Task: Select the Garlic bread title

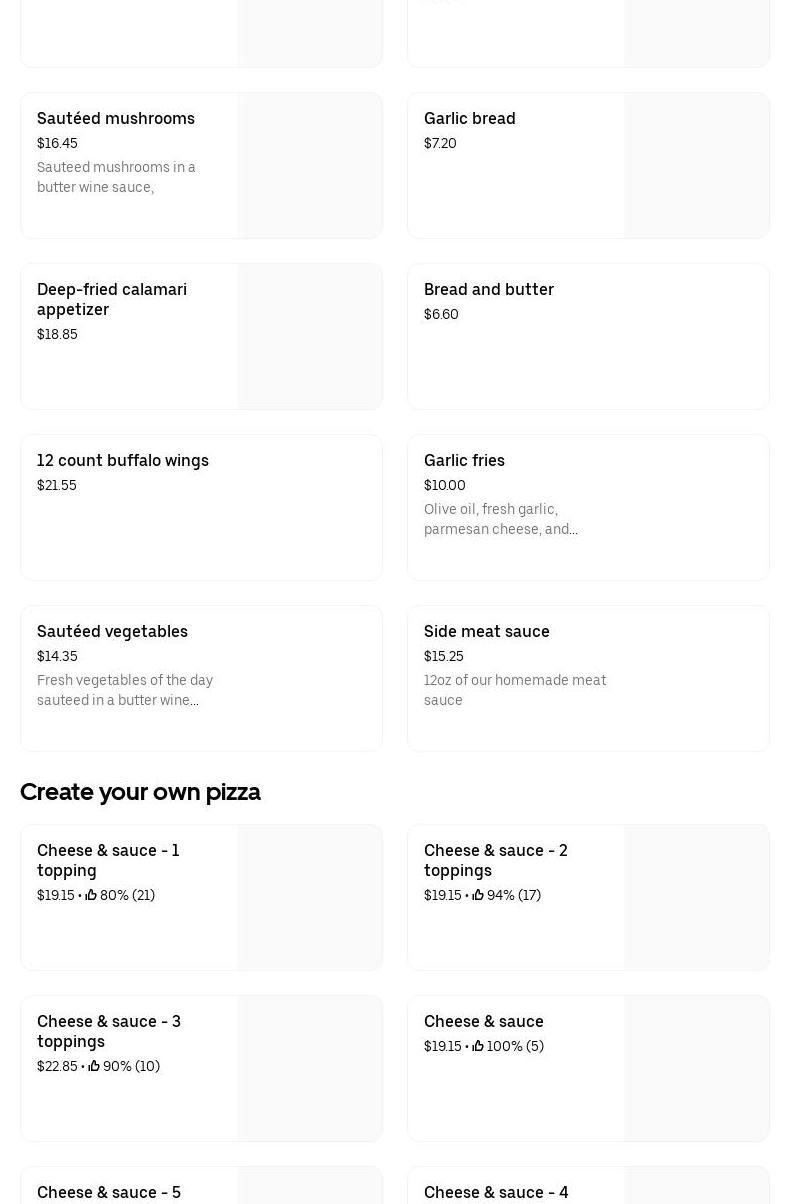Action: pos(469,118)
